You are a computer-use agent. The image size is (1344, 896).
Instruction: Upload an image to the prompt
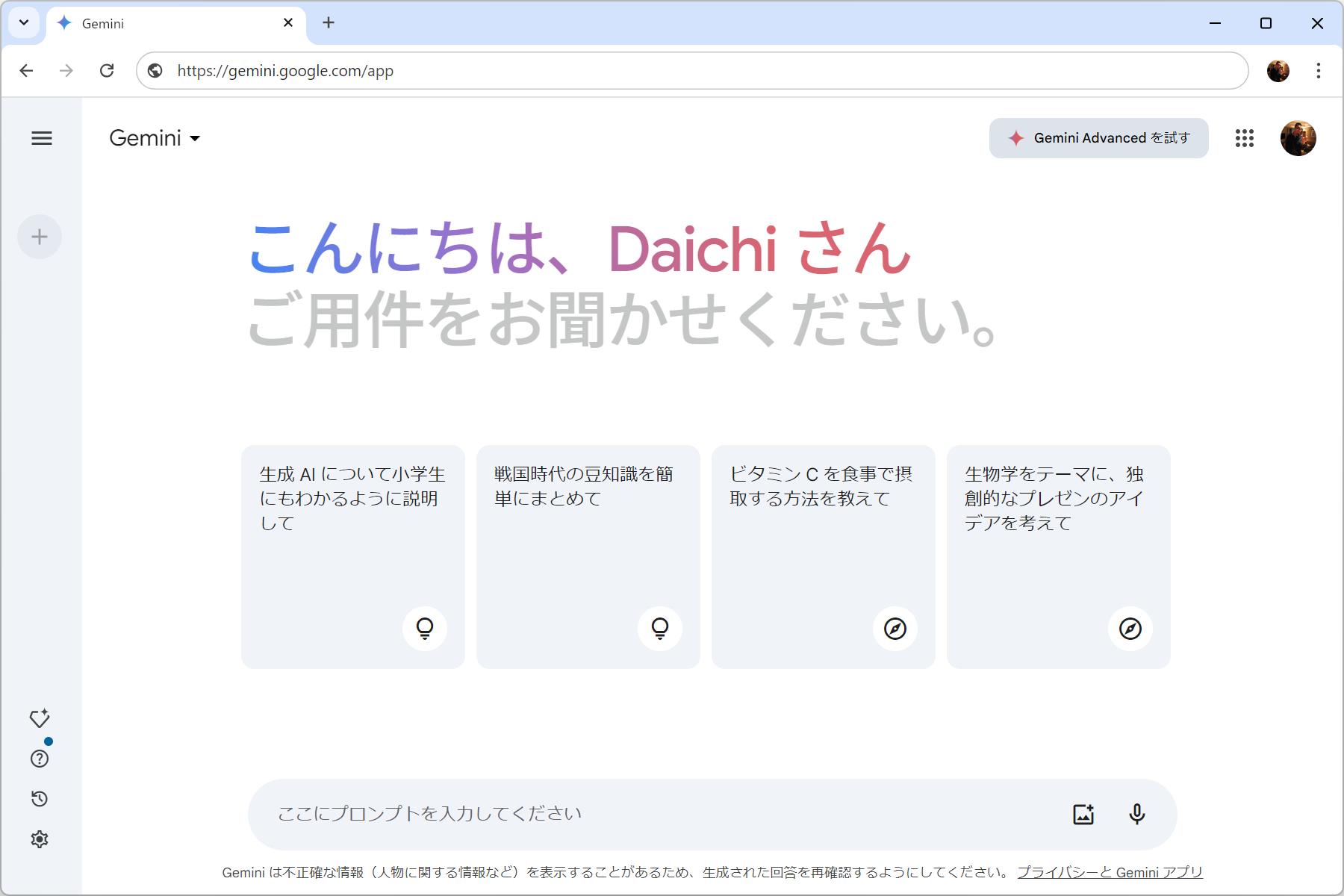1083,814
